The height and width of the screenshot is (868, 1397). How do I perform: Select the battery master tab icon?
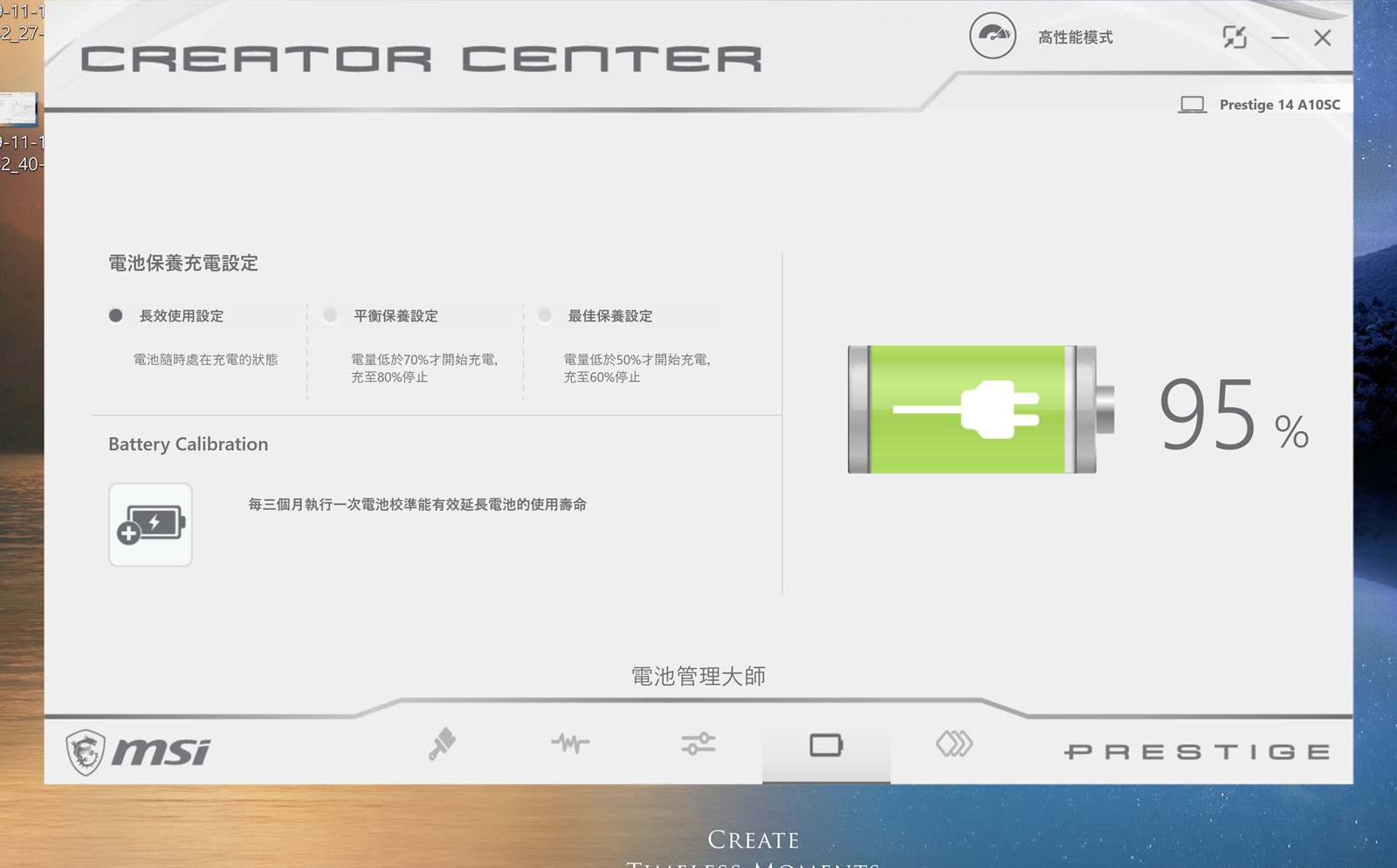coord(826,745)
